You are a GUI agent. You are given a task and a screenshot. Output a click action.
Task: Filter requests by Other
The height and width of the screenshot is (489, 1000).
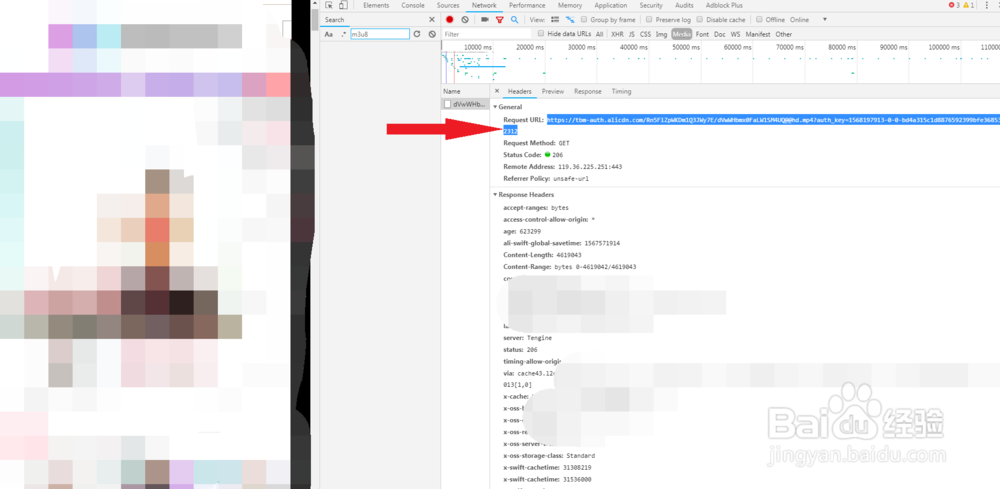[x=784, y=34]
